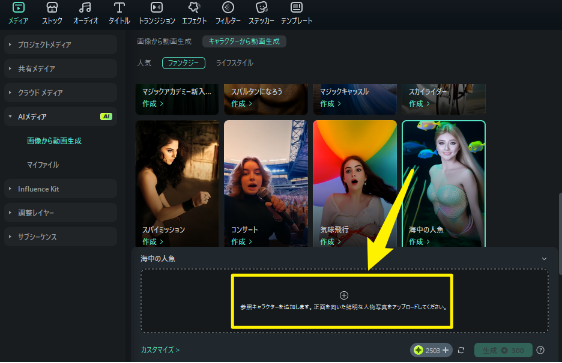Click 作成 under 海中の人魚
The width and height of the screenshot is (562, 363).
tap(419, 242)
